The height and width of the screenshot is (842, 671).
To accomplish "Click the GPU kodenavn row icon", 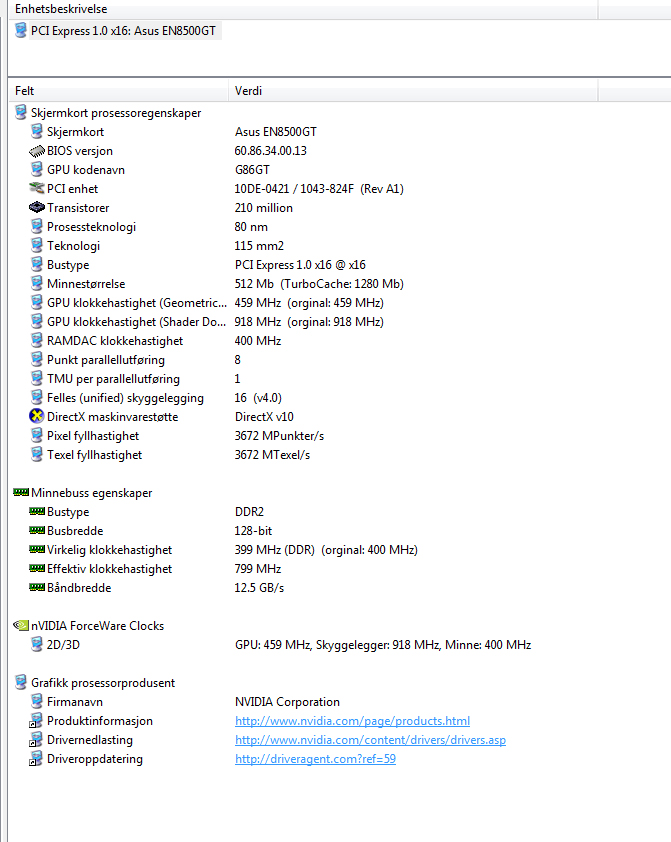I will click(37, 169).
